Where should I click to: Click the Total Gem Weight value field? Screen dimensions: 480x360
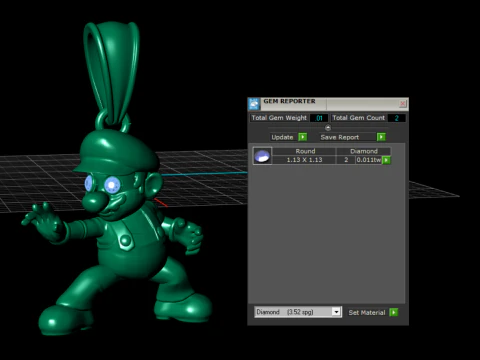(x=319, y=118)
